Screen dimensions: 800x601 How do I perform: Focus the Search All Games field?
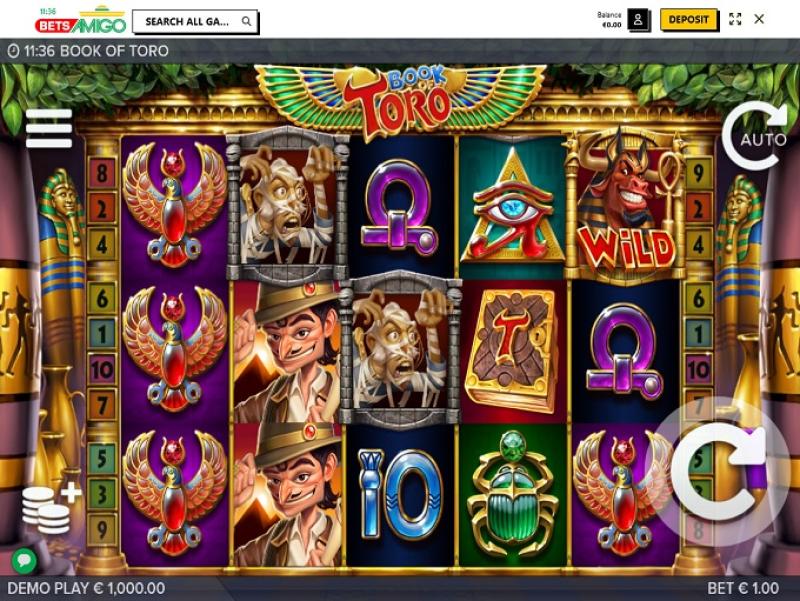point(195,21)
